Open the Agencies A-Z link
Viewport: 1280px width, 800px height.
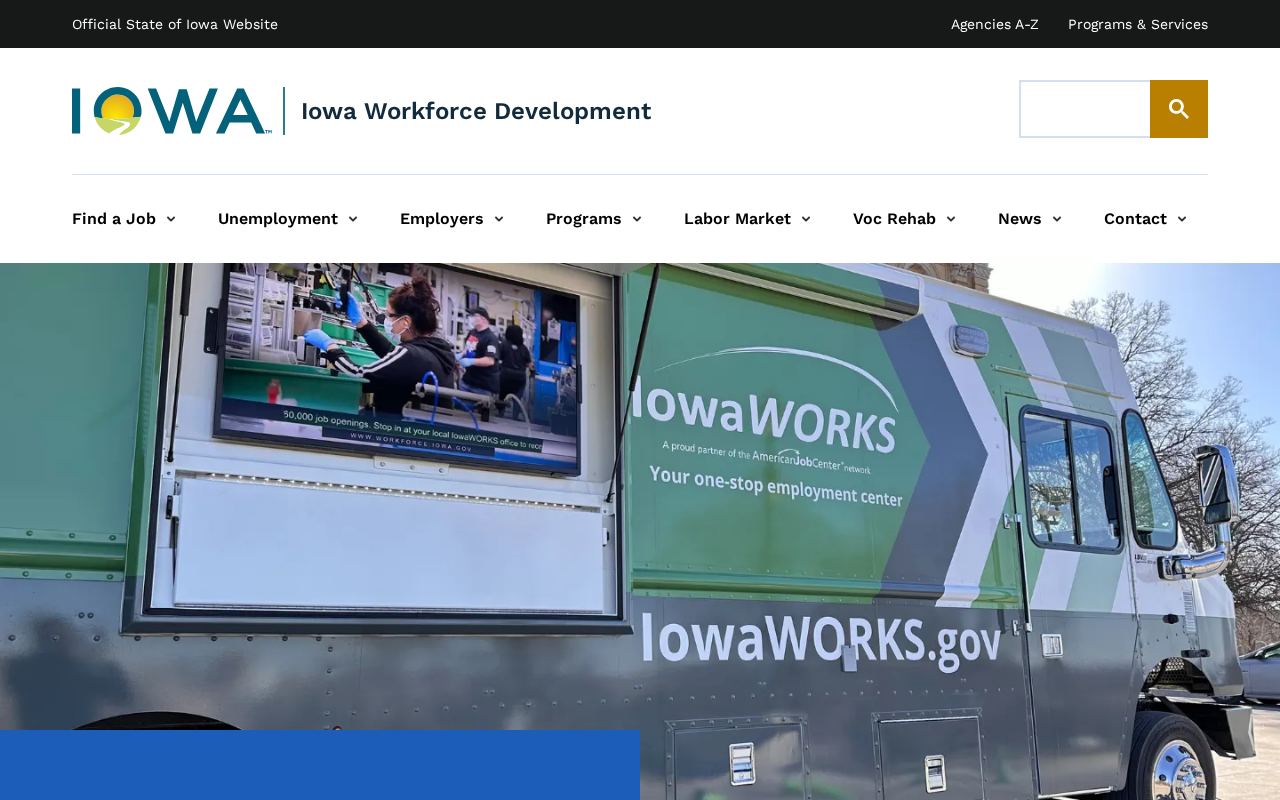click(995, 24)
